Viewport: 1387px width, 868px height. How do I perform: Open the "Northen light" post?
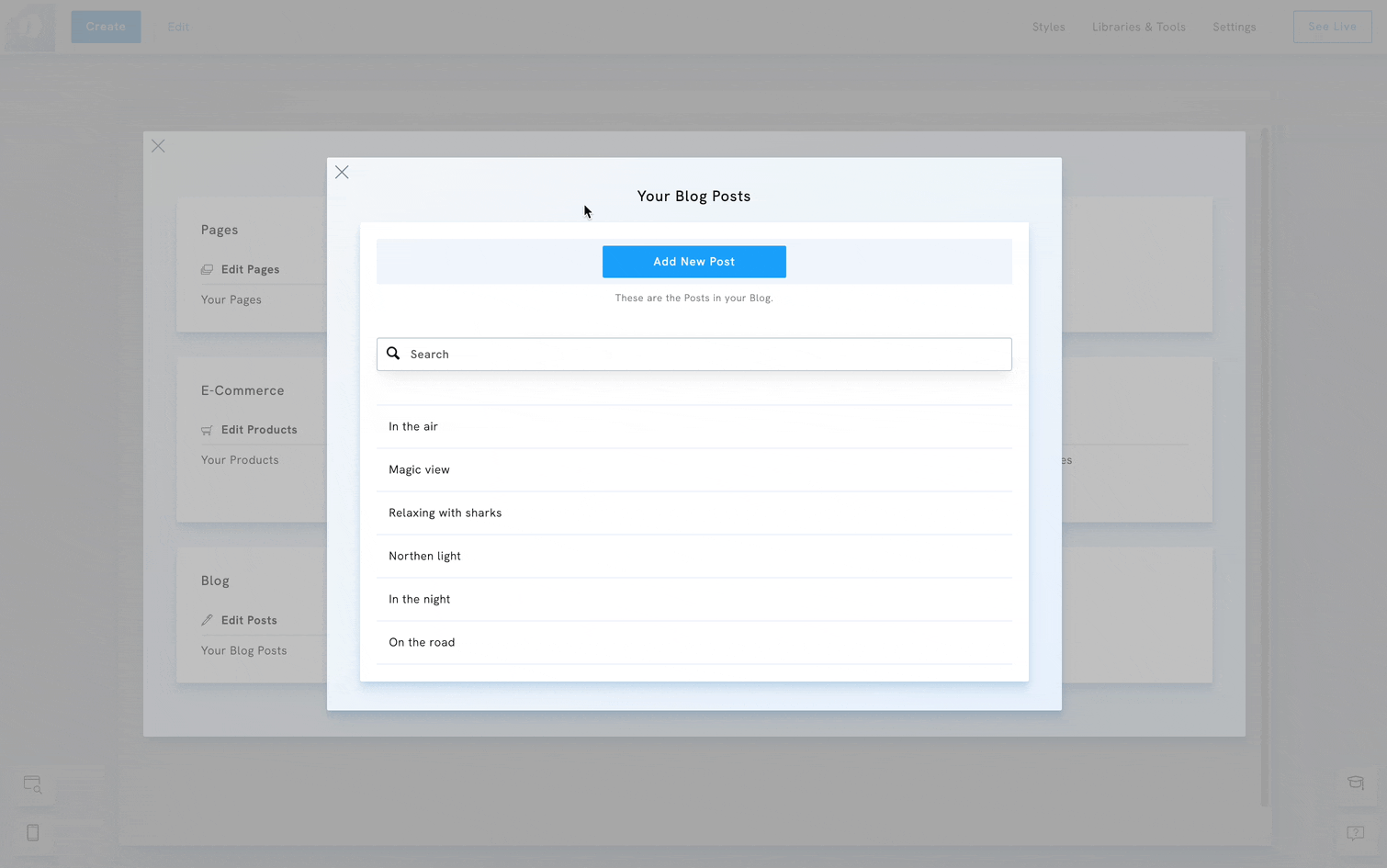coord(424,557)
